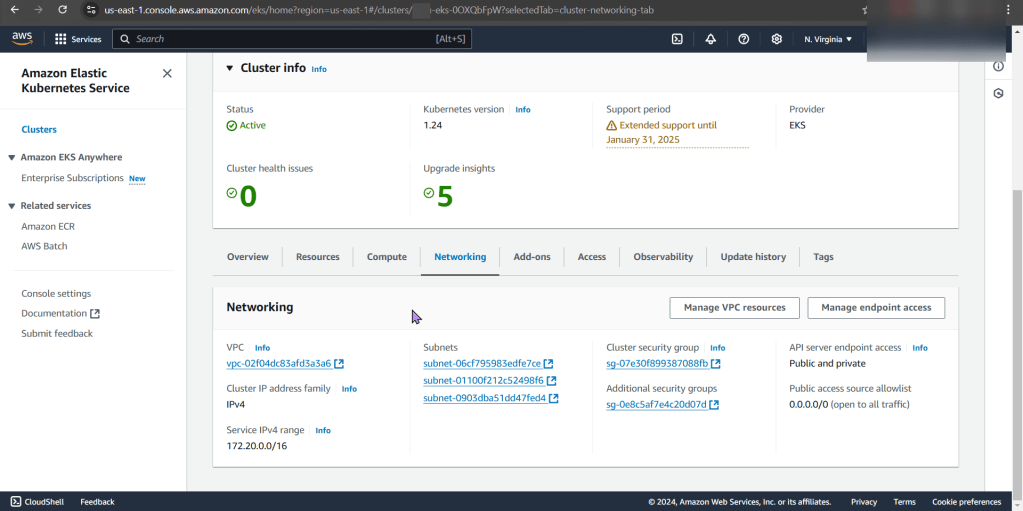Open the N. Virginia region dropdown
The height and width of the screenshot is (511, 1023).
tap(828, 39)
